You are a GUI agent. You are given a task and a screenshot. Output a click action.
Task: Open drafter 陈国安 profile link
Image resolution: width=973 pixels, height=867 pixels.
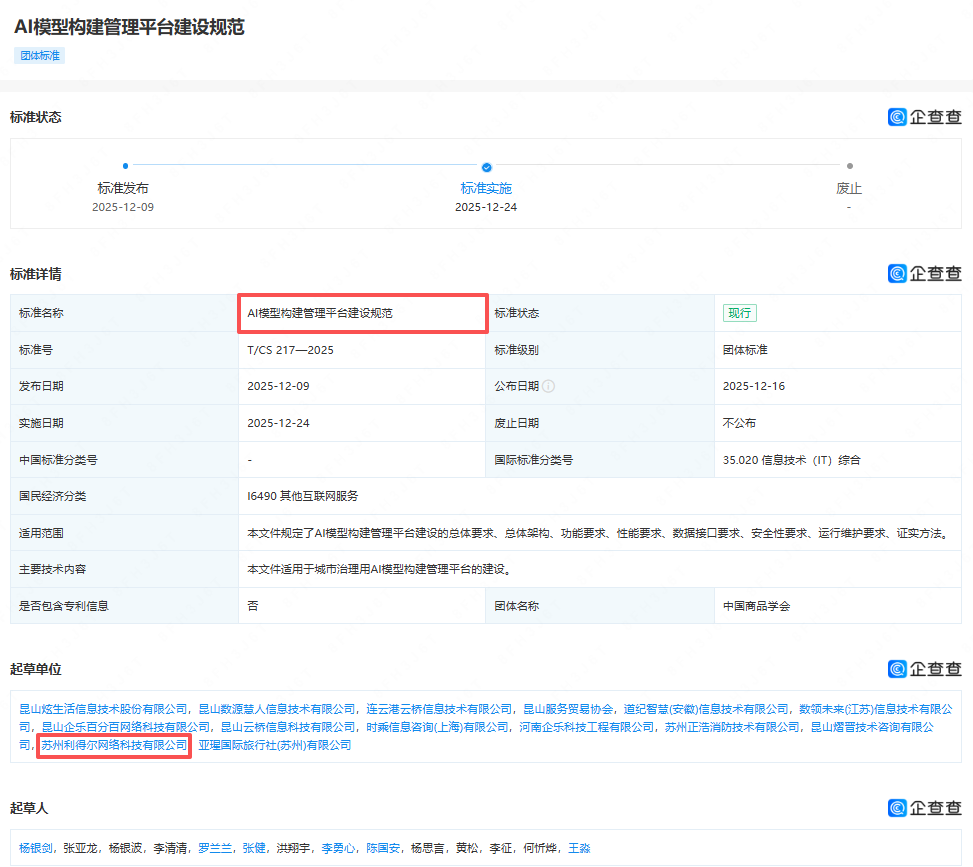click(383, 848)
